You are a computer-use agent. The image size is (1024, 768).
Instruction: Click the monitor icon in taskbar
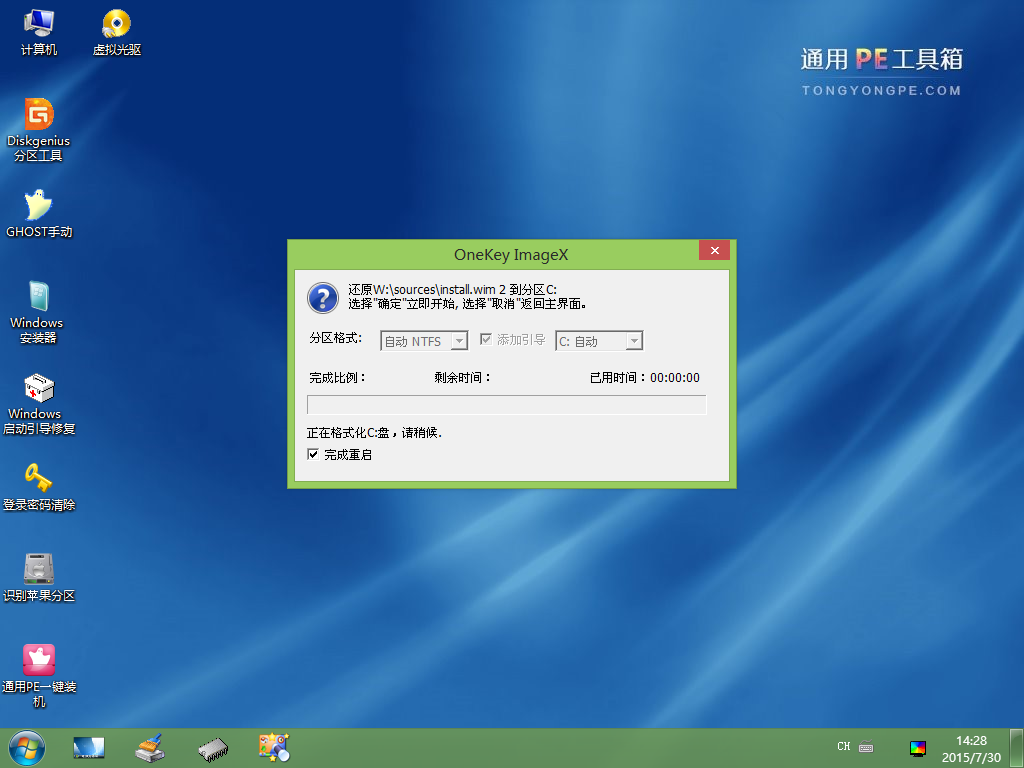pos(88,748)
